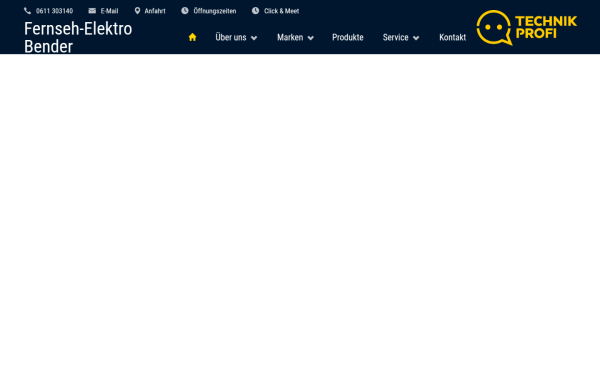Click the E-Mail link
This screenshot has height=375, width=600.
[109, 11]
